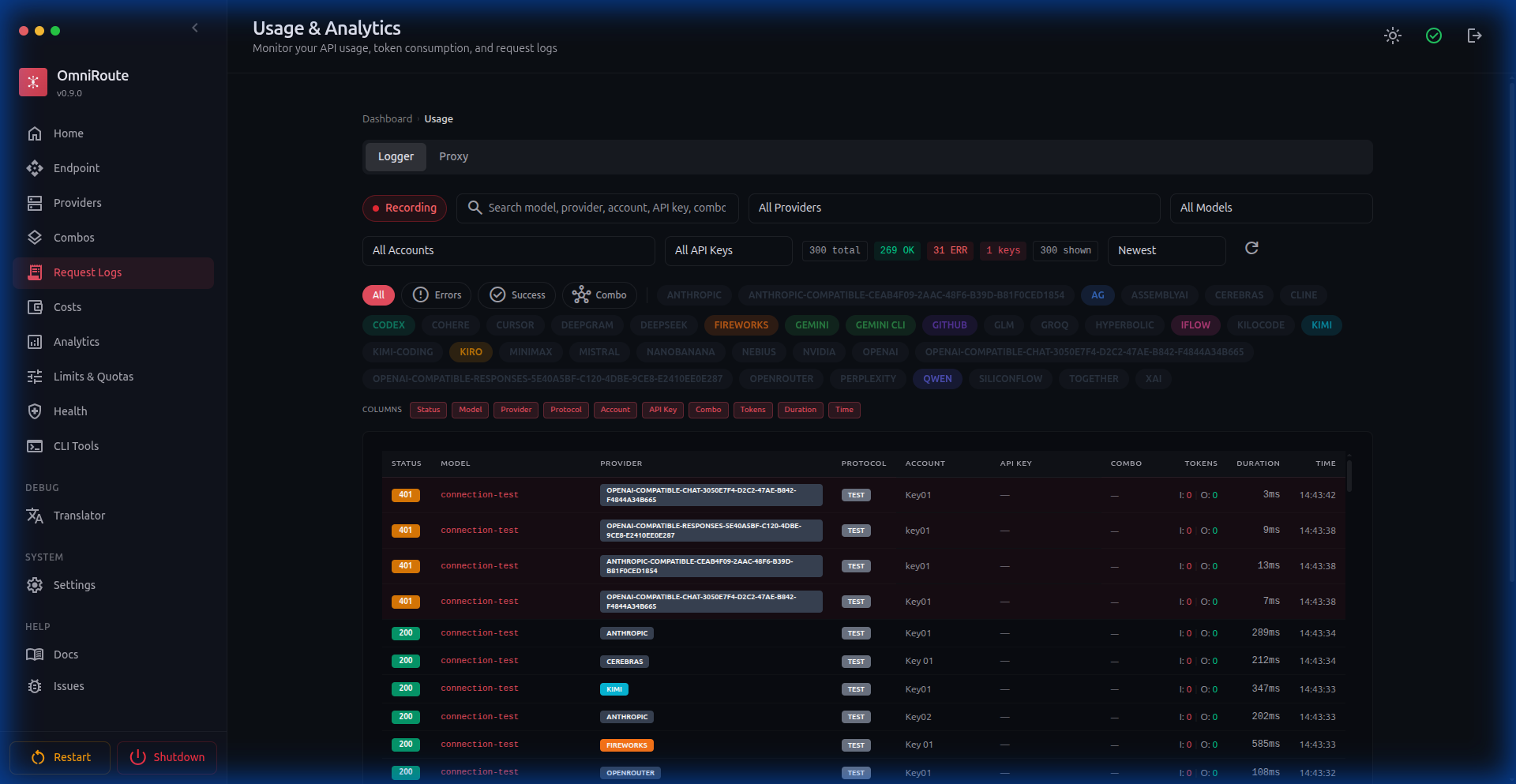
Task: Click the green status check icon
Action: (1434, 36)
